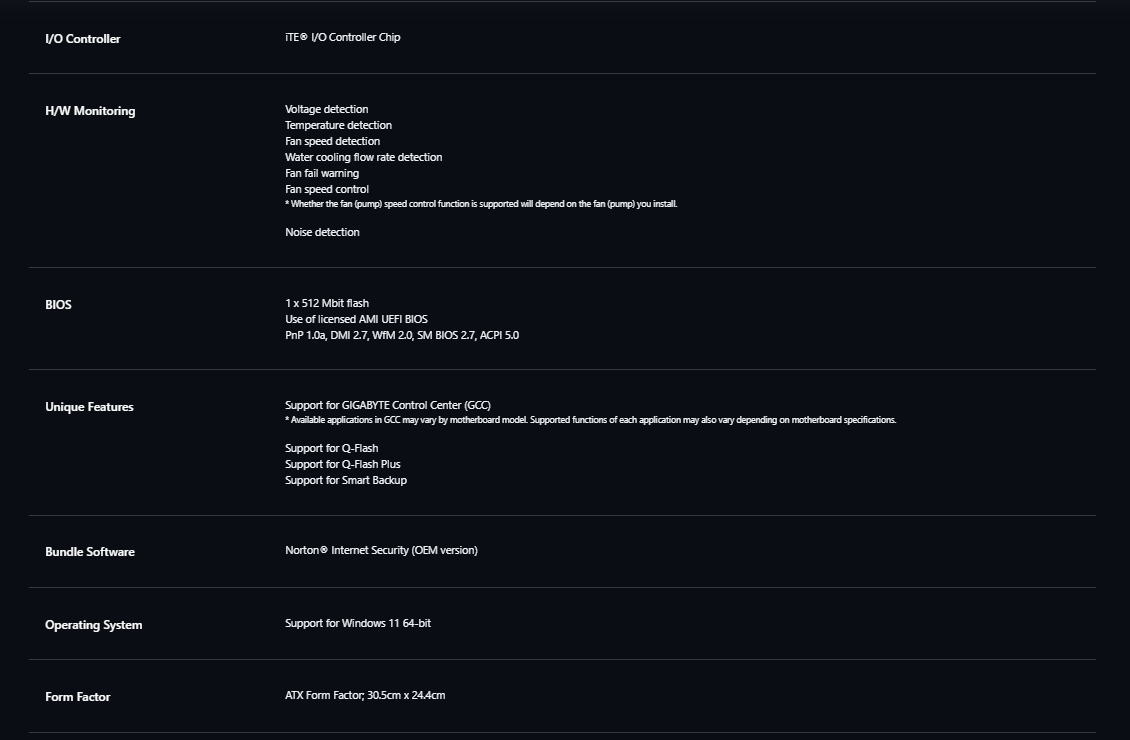
Task: Click the Fan fail warning line
Action: [321, 174]
